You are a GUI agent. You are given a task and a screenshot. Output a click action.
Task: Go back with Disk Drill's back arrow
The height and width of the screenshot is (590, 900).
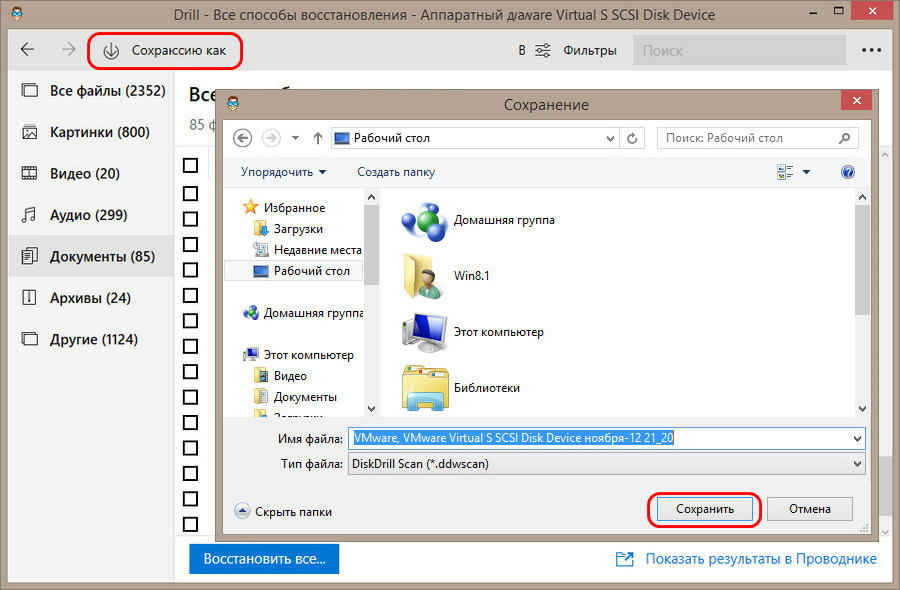[x=28, y=49]
